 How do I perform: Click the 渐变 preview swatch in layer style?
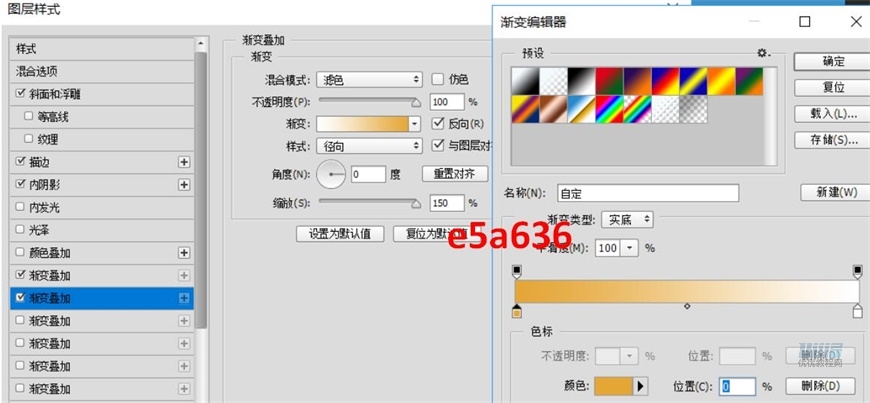click(x=362, y=124)
